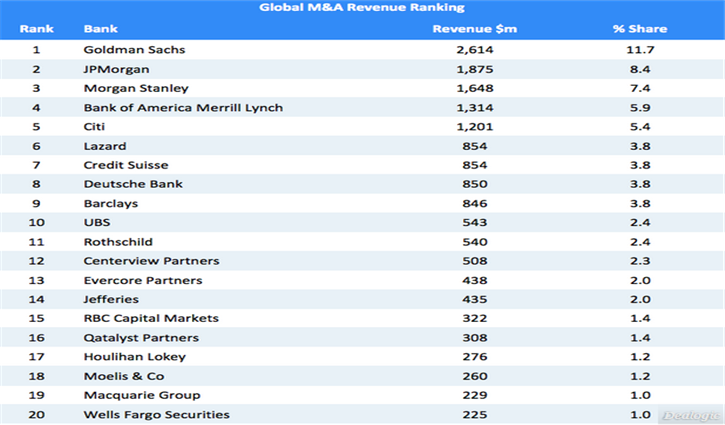Click the share value '8.4'
This screenshot has width=725, height=425.
pos(640,69)
